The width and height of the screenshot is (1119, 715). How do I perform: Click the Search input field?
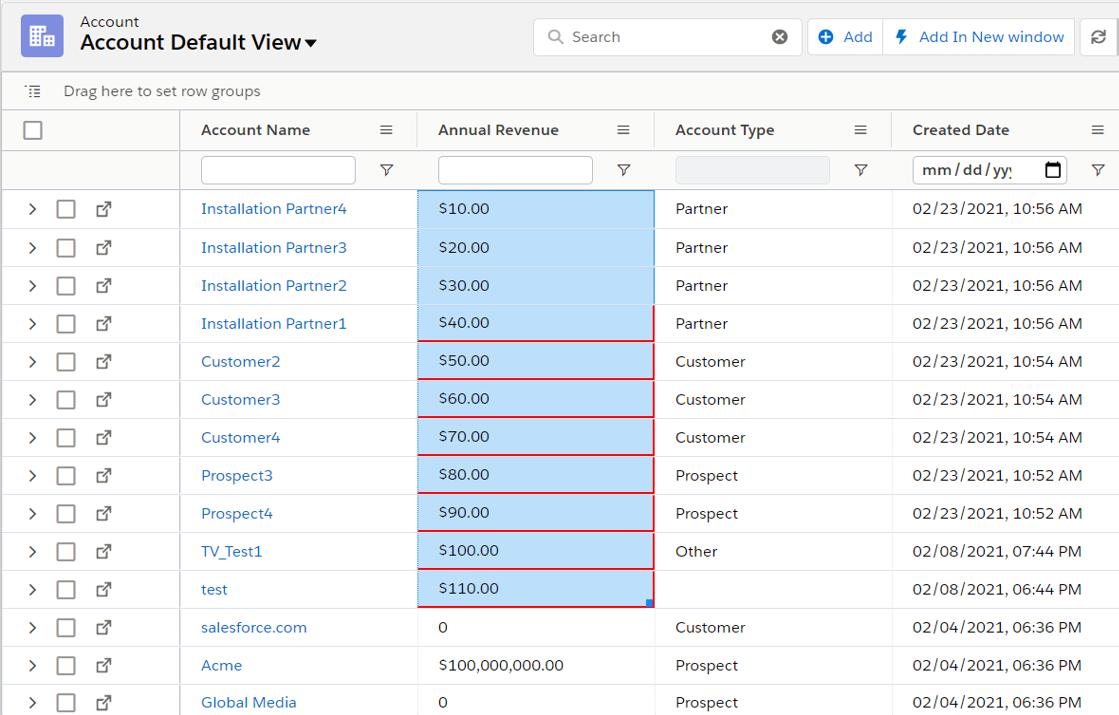[x=665, y=37]
